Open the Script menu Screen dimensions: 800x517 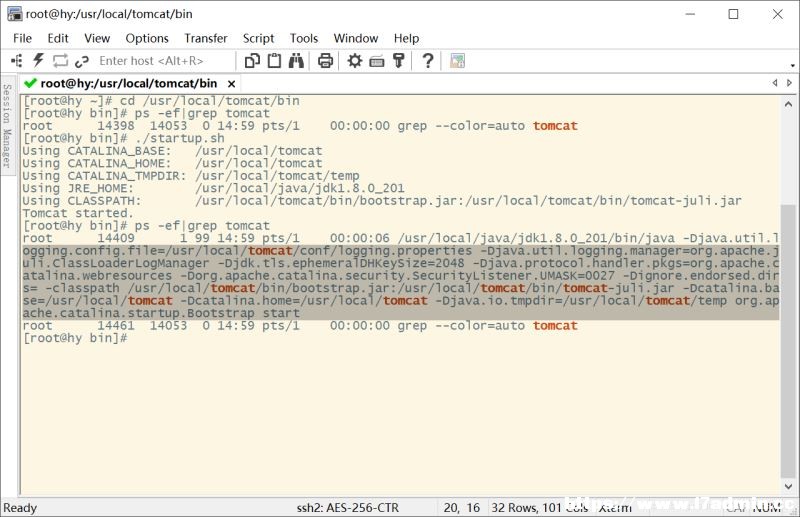258,38
